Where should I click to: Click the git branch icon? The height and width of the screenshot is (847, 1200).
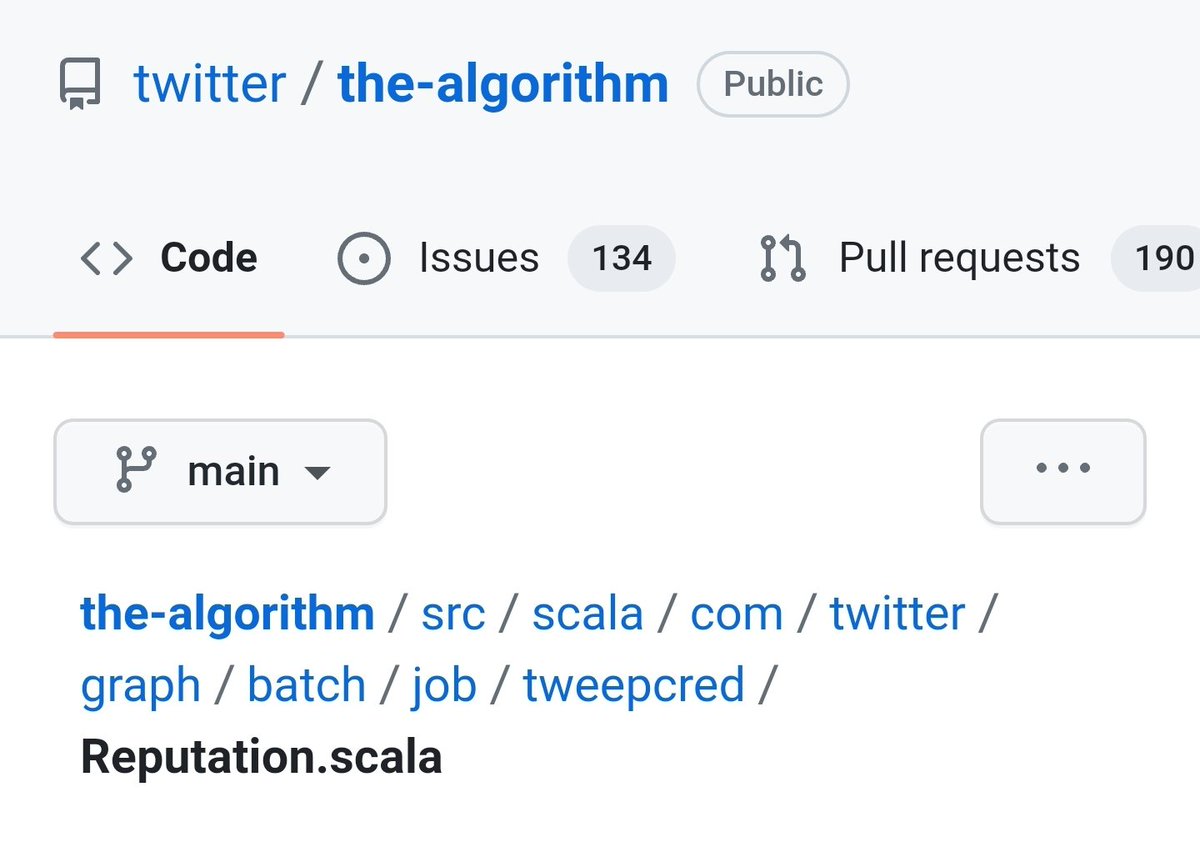(x=137, y=470)
